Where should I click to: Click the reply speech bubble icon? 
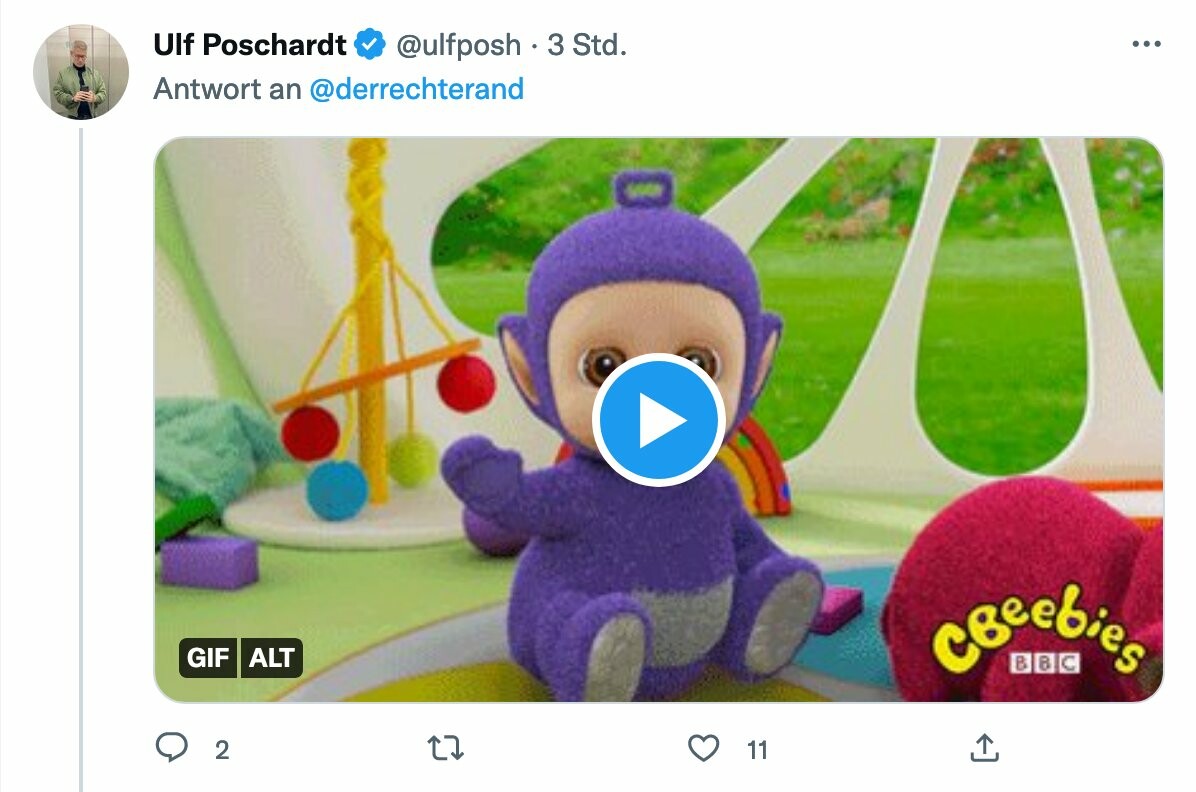(x=172, y=747)
